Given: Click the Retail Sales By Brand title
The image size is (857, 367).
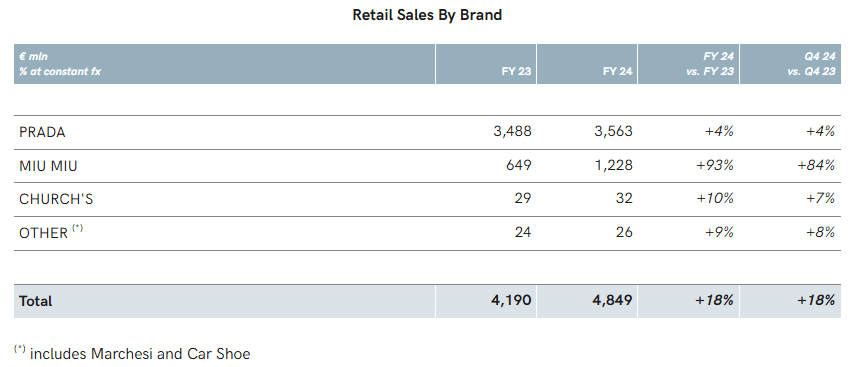Looking at the screenshot, I should [427, 15].
